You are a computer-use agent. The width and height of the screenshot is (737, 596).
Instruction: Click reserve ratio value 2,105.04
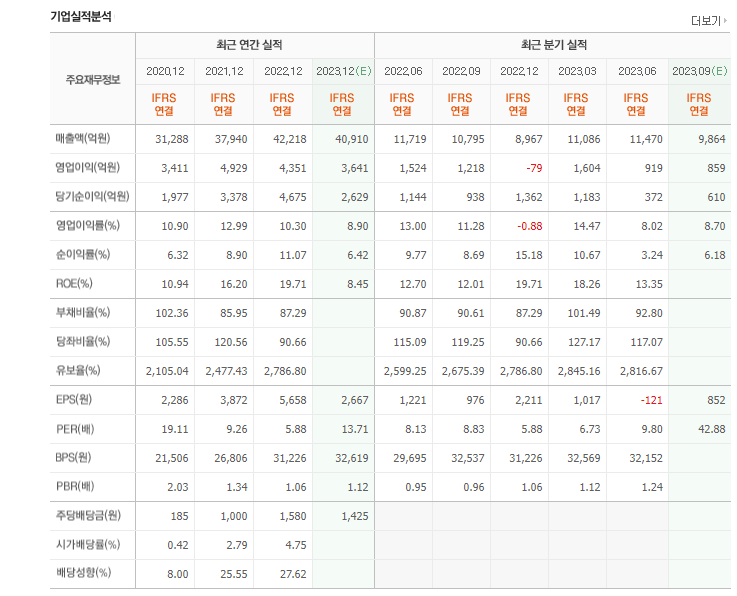pyautogui.click(x=167, y=372)
